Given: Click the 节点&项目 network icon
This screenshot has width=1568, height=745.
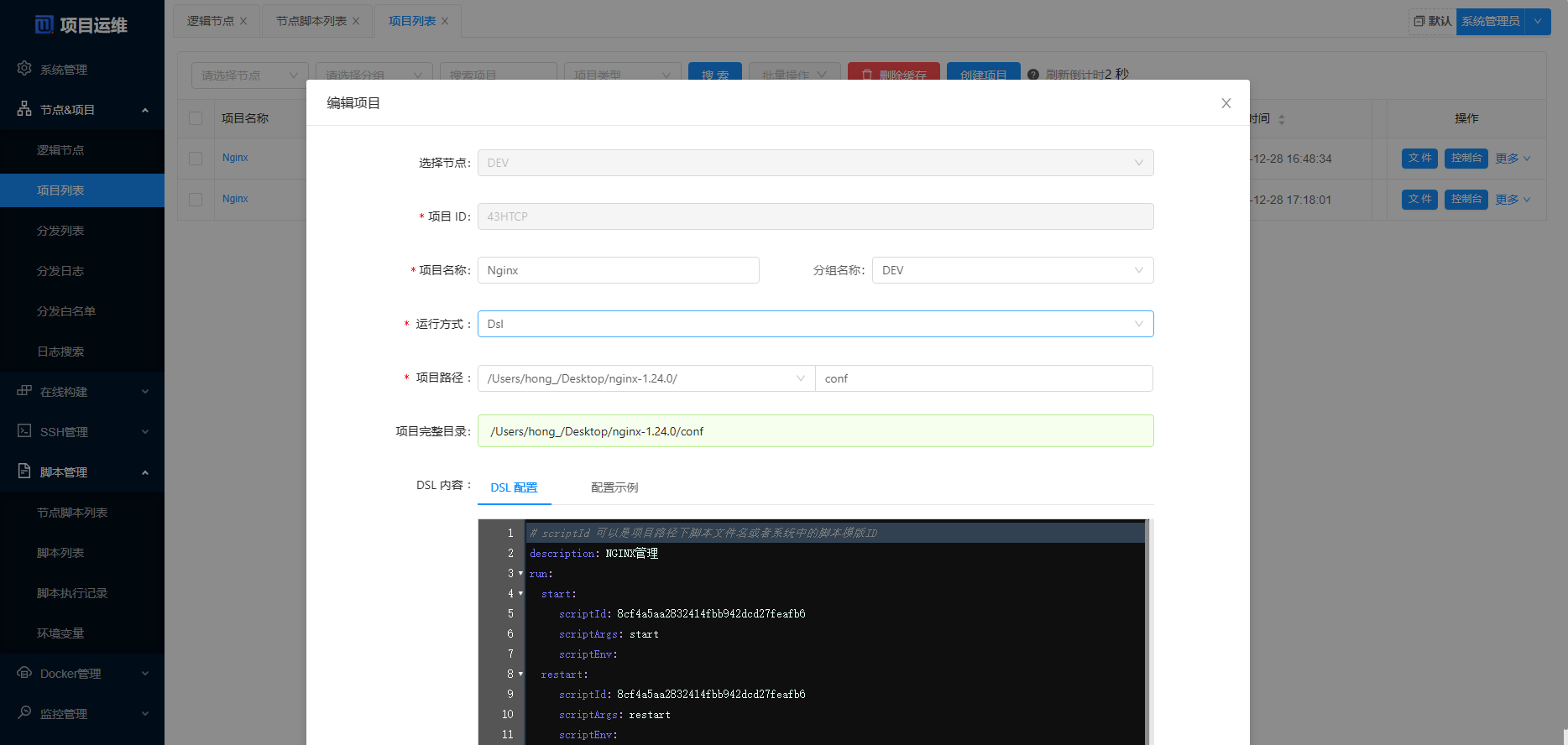Looking at the screenshot, I should coord(24,109).
